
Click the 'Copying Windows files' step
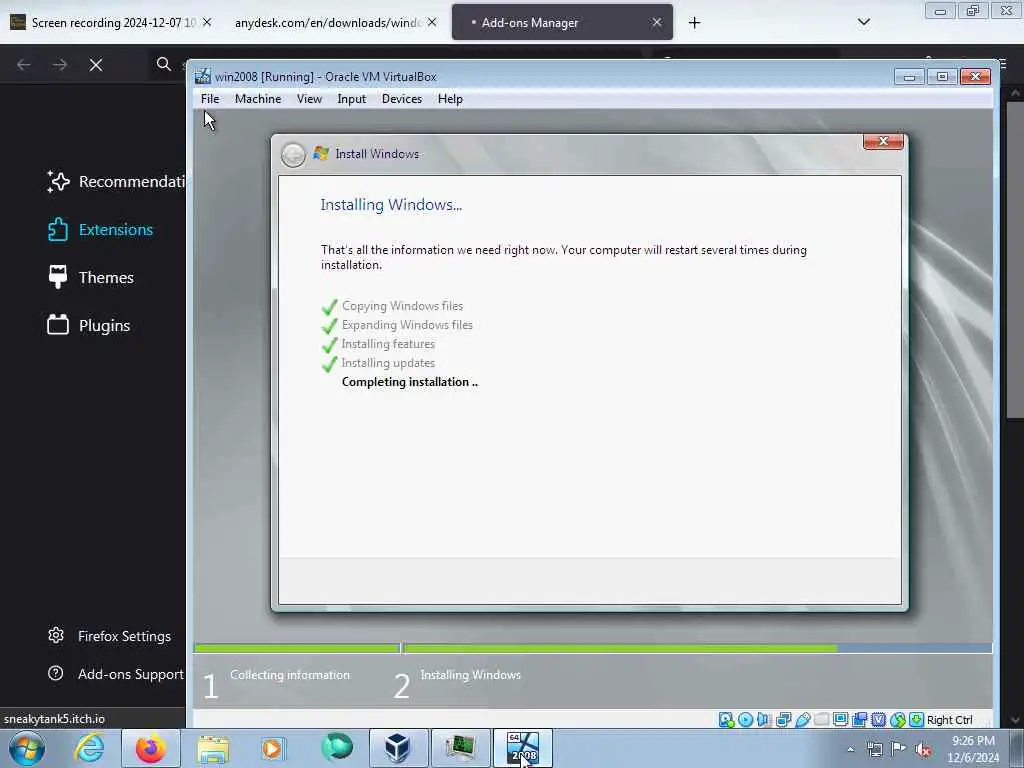tap(402, 306)
